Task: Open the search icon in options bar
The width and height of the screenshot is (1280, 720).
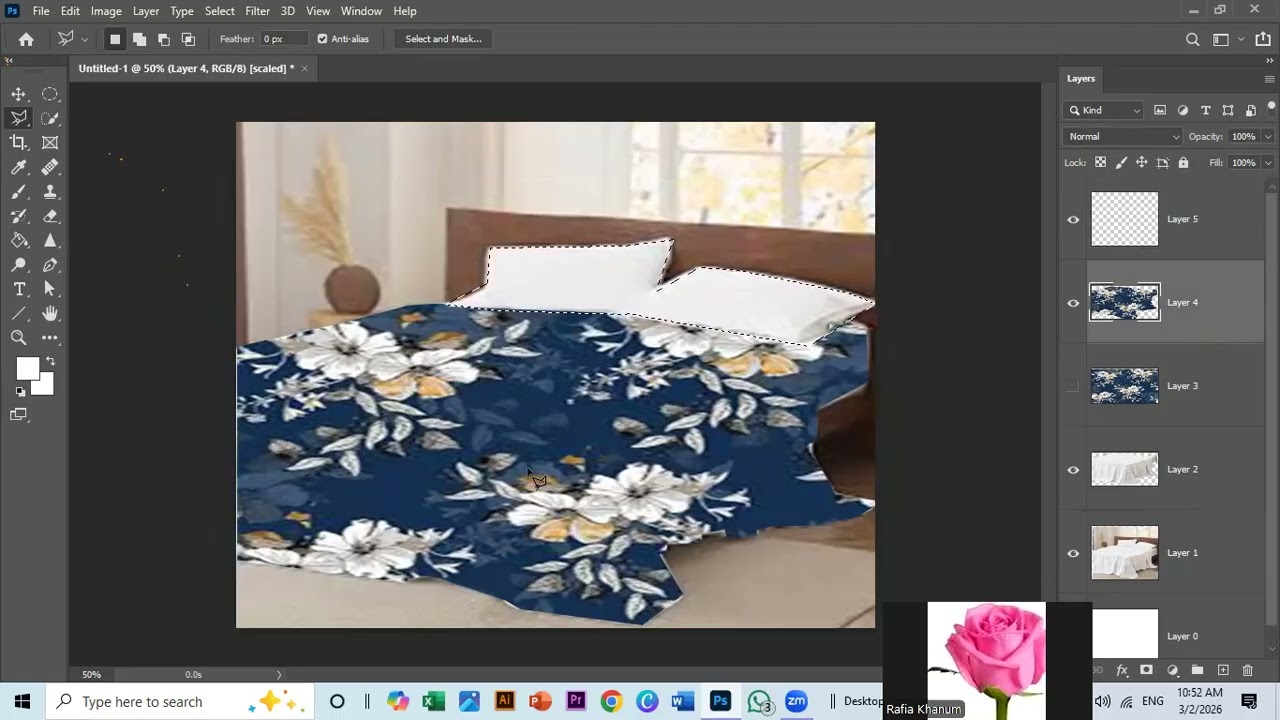Action: point(1192,39)
